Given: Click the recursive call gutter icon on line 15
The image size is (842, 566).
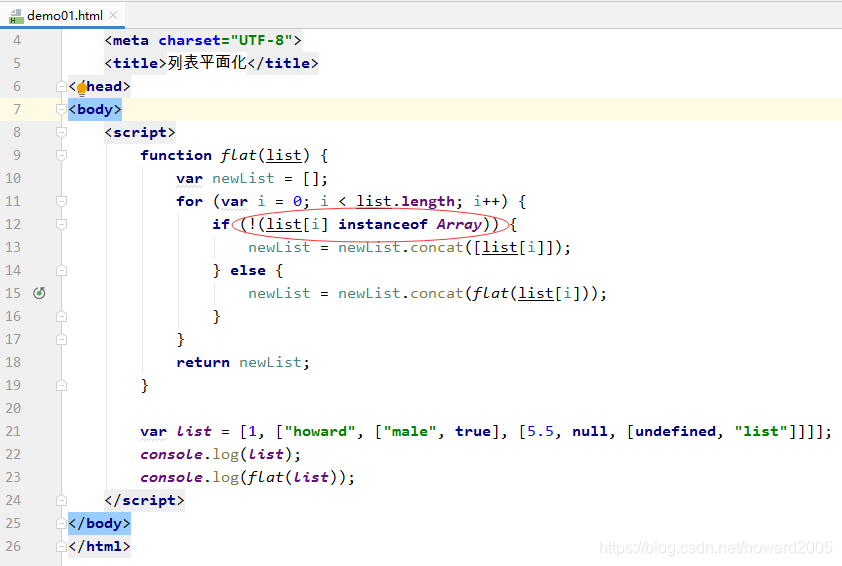Looking at the screenshot, I should (x=39, y=293).
